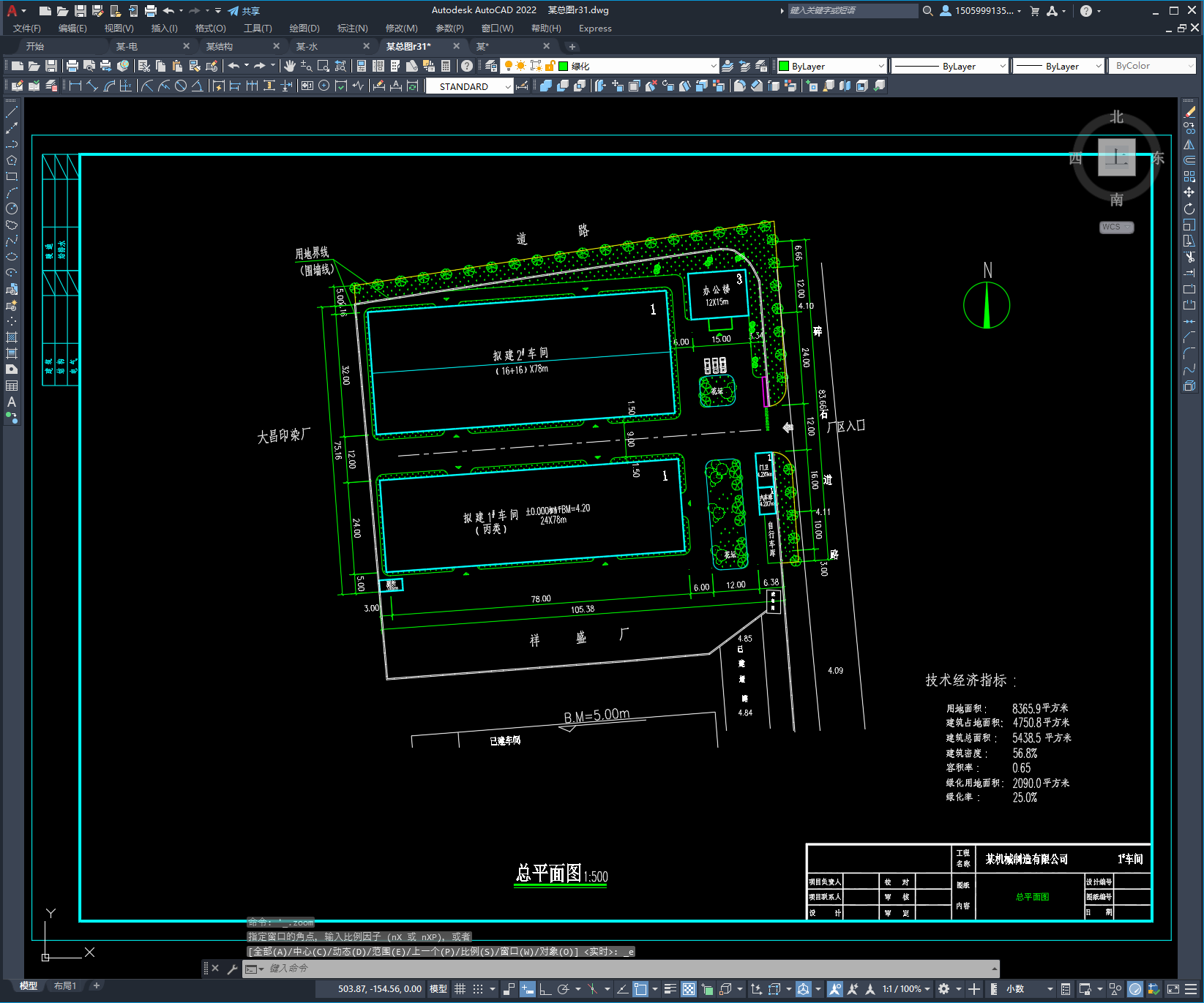This screenshot has height=1003, width=1204.
Task: Open the Autodesk App Store cart icon
Action: pyautogui.click(x=1035, y=10)
